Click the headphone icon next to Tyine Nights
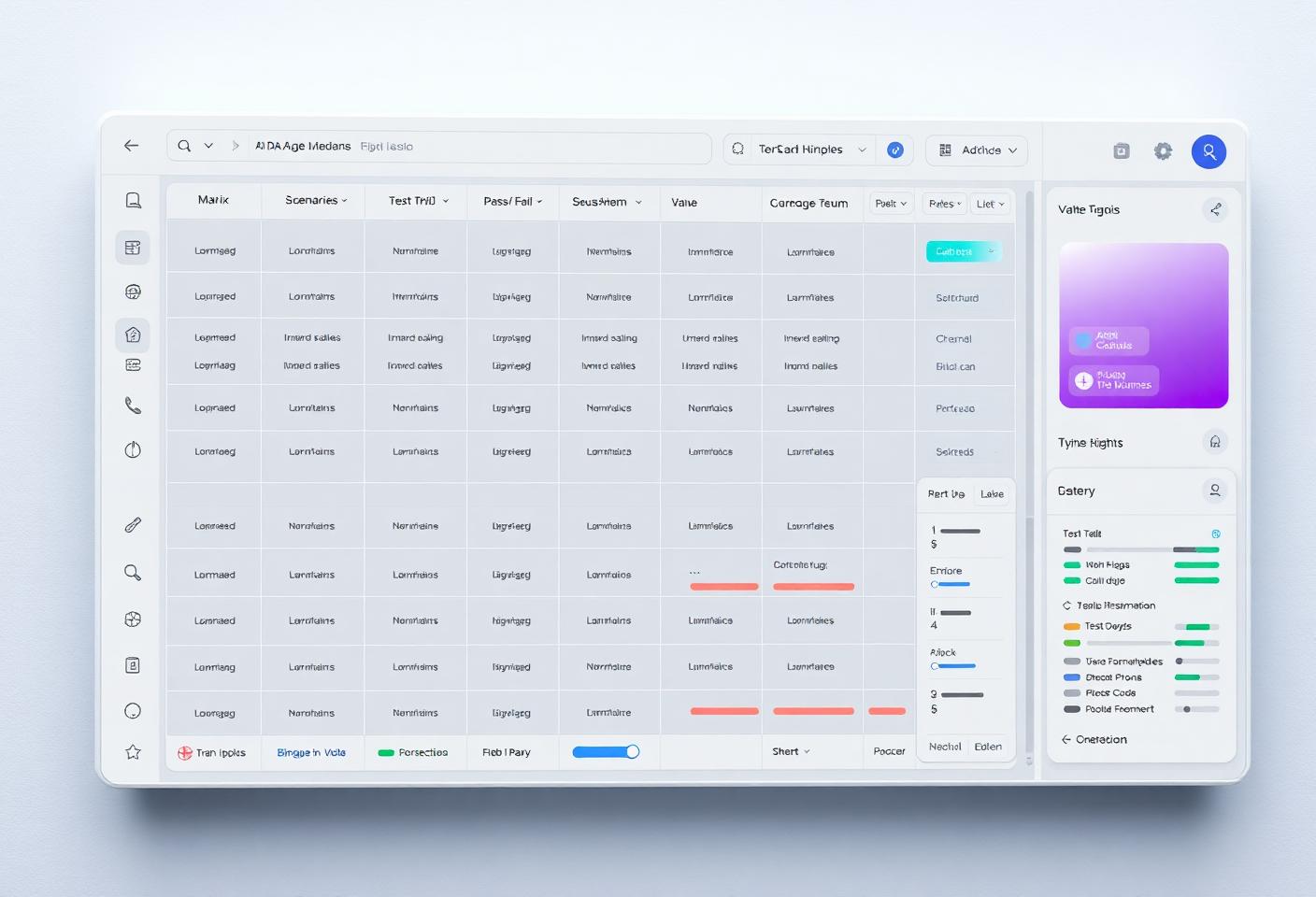This screenshot has height=897, width=1316. (1215, 442)
